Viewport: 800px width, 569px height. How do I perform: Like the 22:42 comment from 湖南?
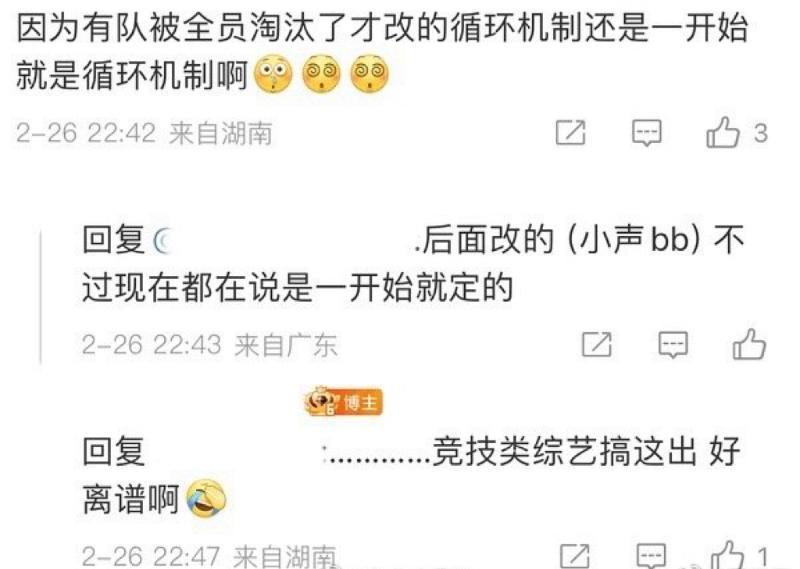(x=722, y=133)
